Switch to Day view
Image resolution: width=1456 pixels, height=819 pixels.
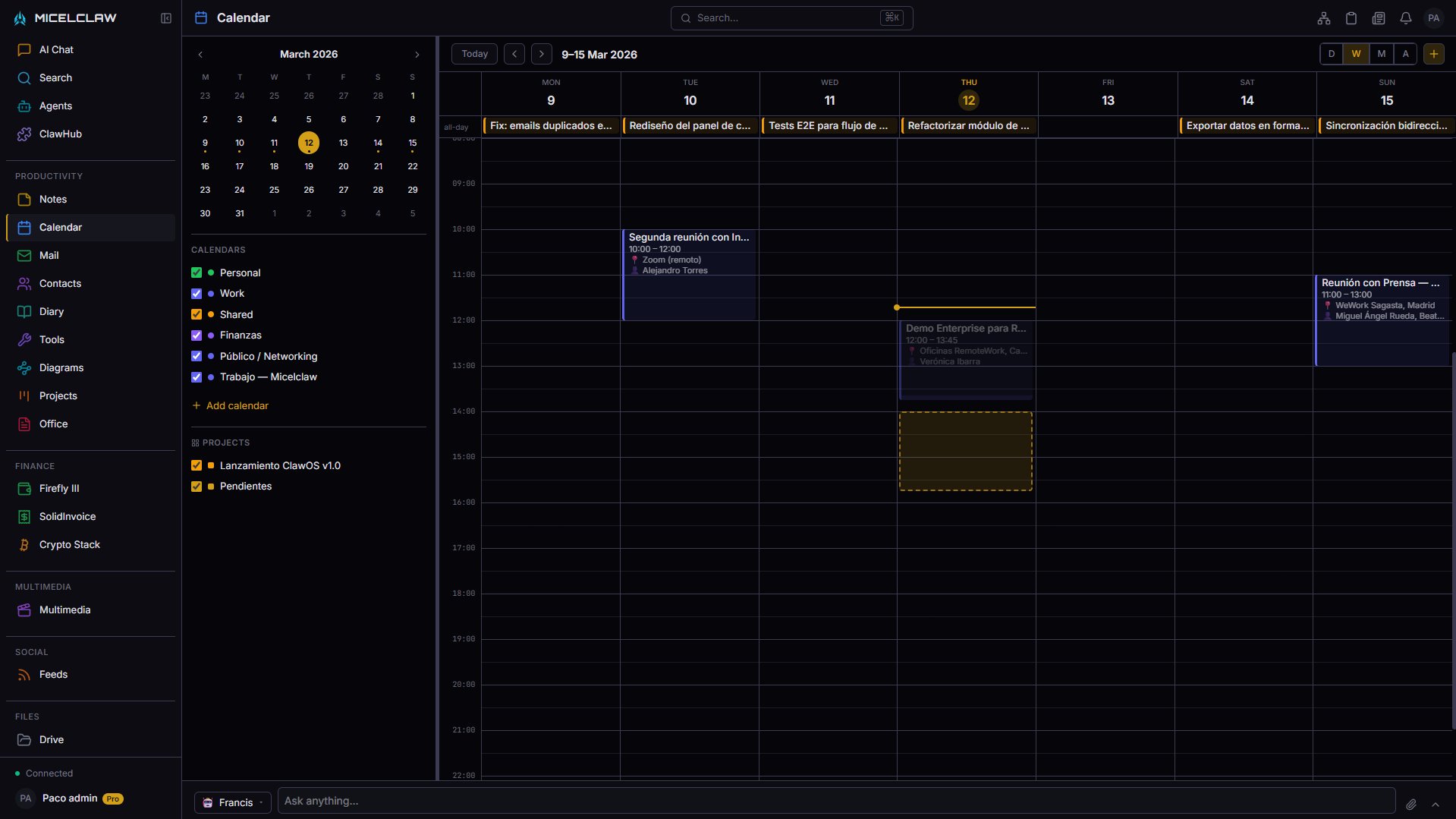1331,54
